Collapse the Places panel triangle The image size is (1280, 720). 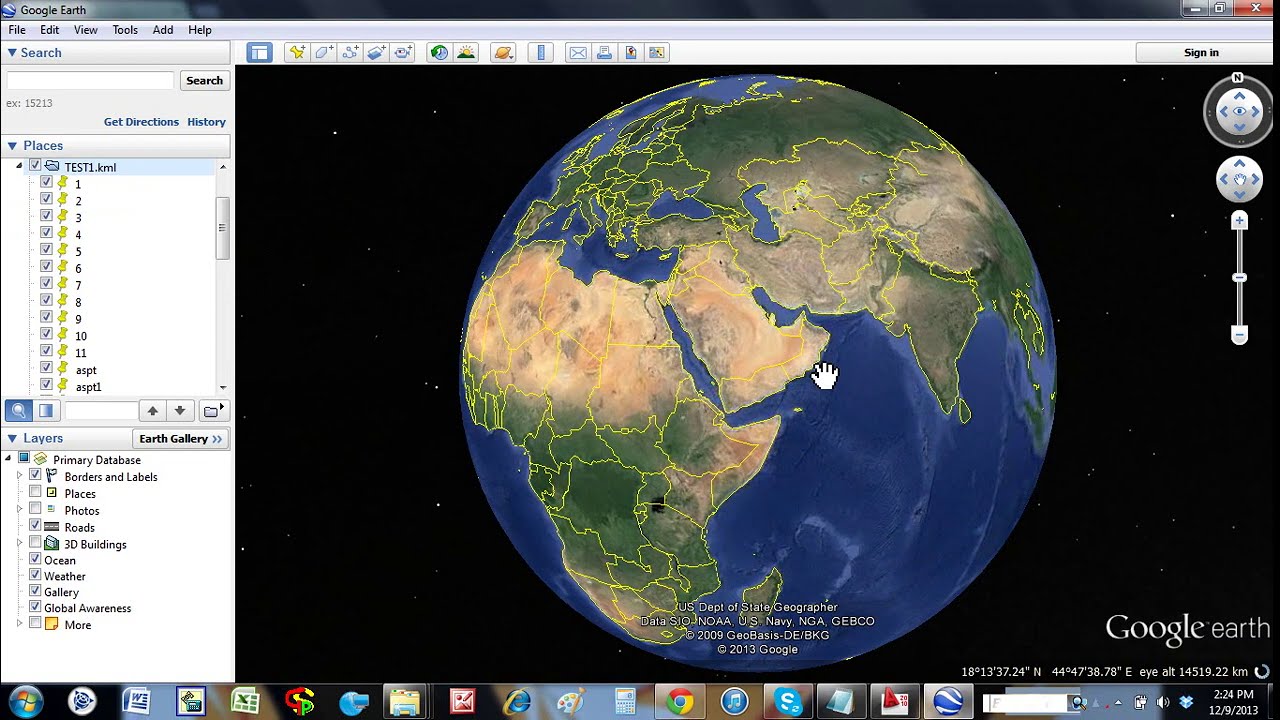point(12,146)
